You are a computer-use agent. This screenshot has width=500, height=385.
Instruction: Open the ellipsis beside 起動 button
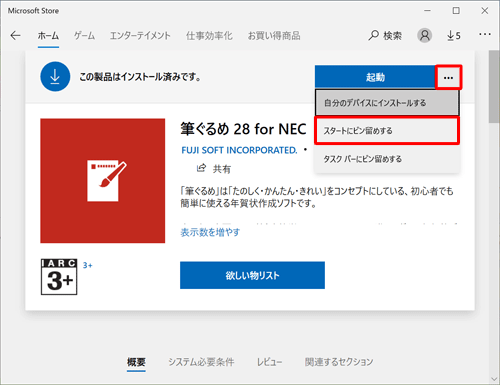[448, 77]
